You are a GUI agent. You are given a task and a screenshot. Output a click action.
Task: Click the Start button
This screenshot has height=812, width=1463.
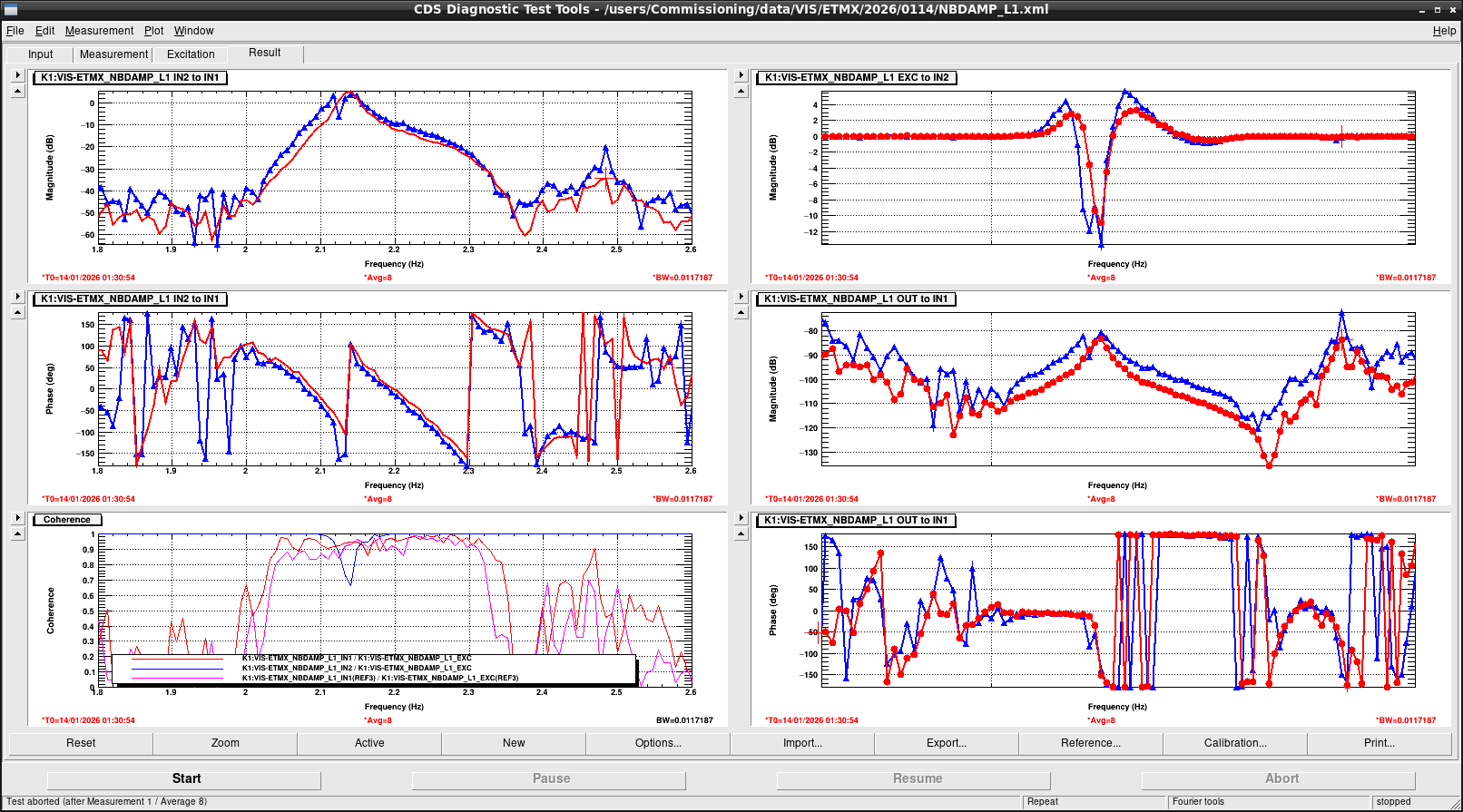184,779
